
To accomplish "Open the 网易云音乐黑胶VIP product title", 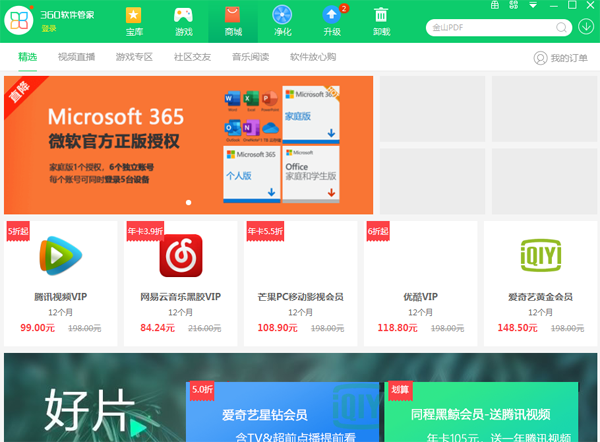I will pos(181,297).
